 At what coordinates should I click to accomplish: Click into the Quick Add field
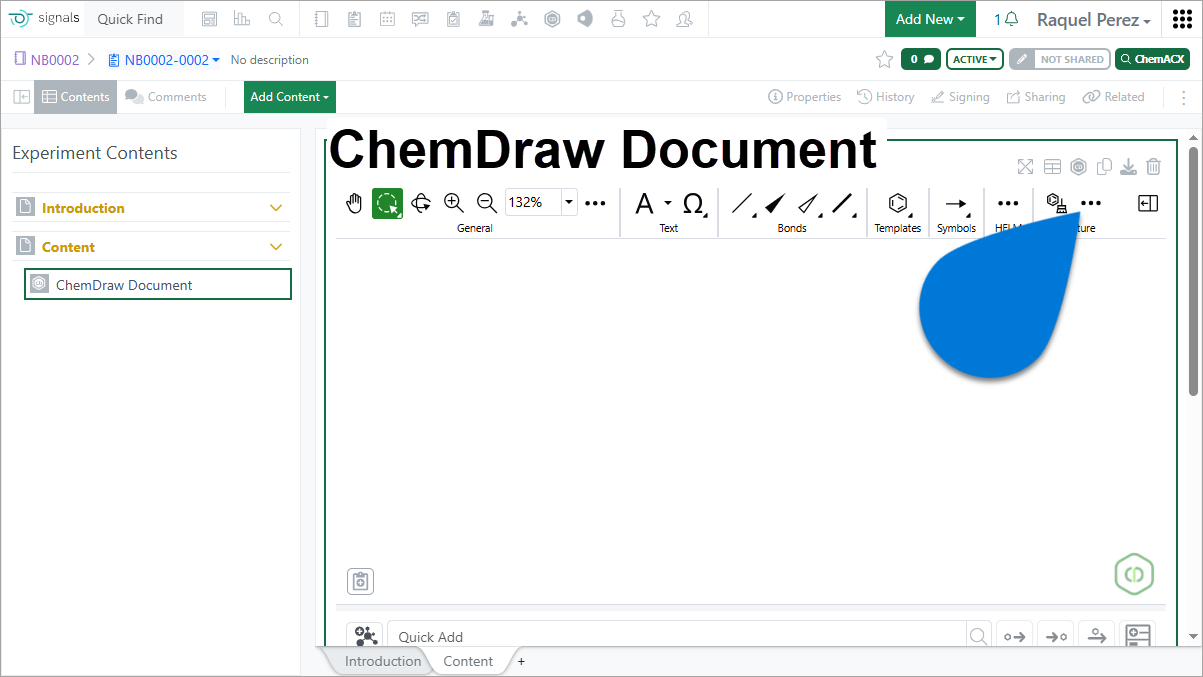(x=680, y=637)
